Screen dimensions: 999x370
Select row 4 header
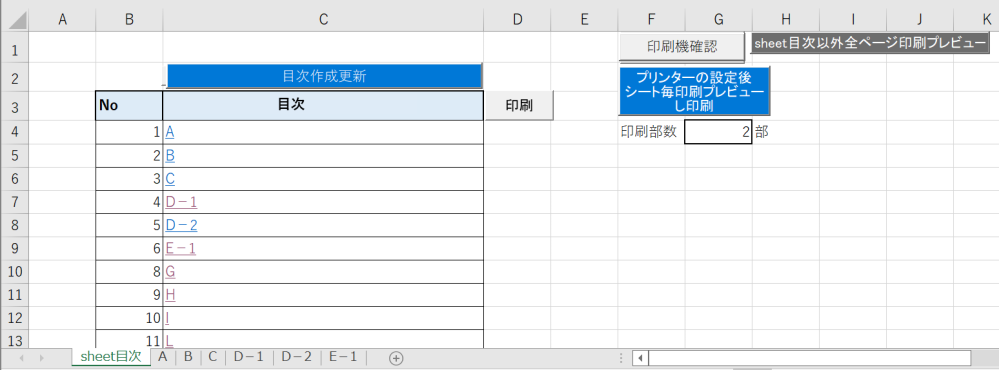(x=15, y=132)
